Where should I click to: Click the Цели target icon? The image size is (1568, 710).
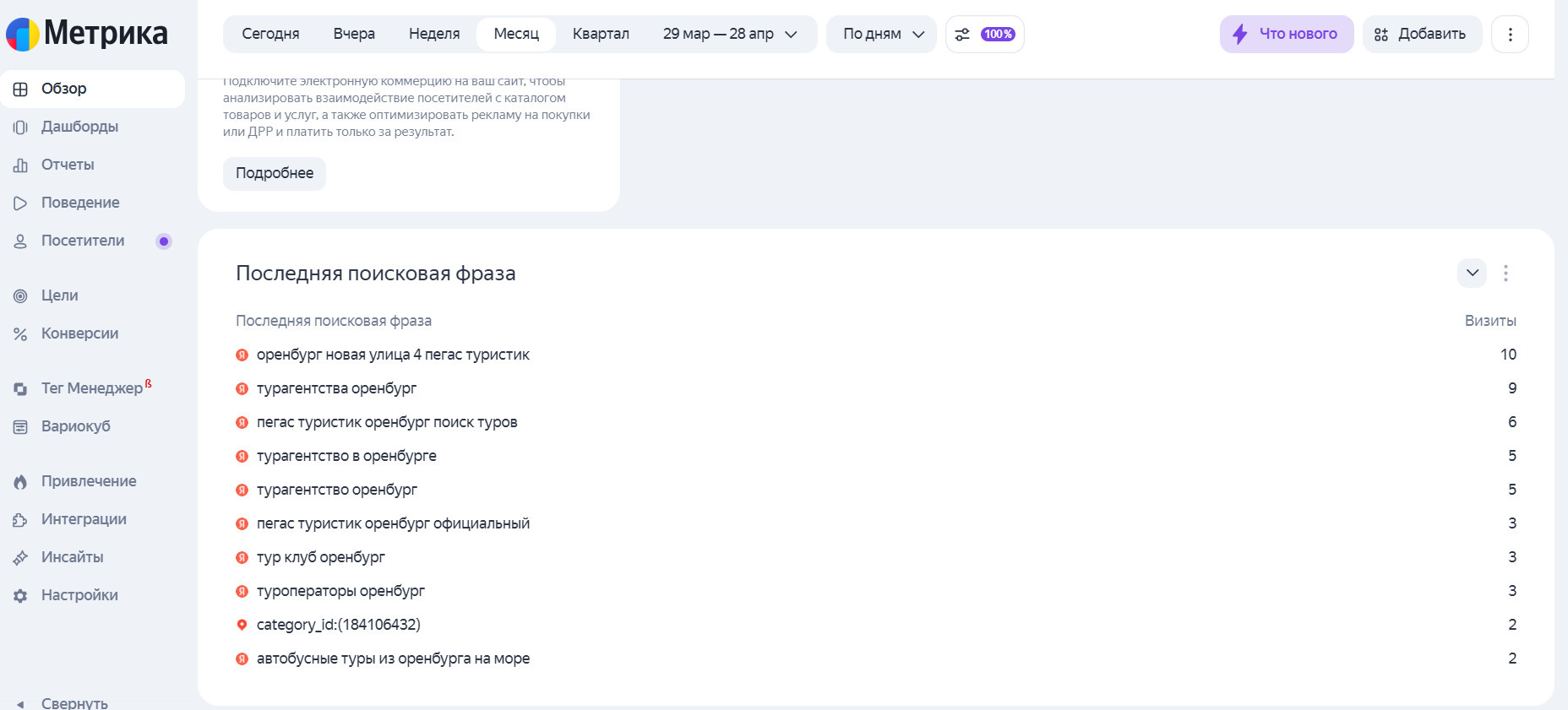coord(20,296)
